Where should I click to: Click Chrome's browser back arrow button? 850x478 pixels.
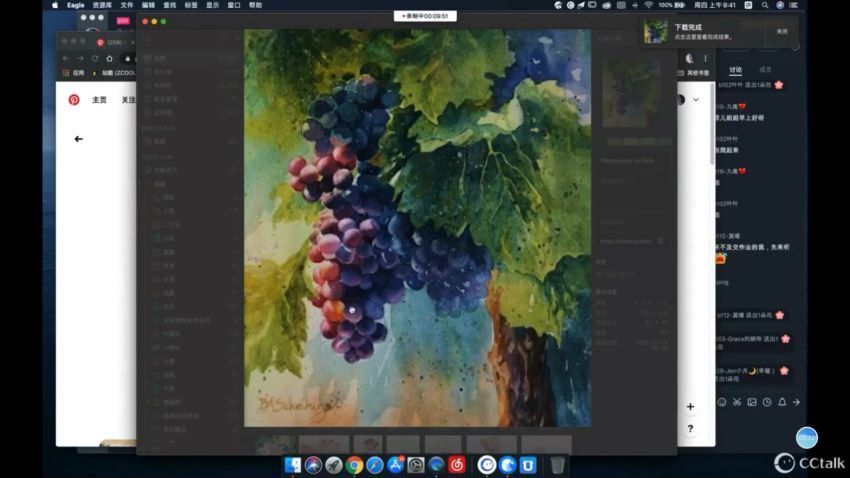click(66, 59)
